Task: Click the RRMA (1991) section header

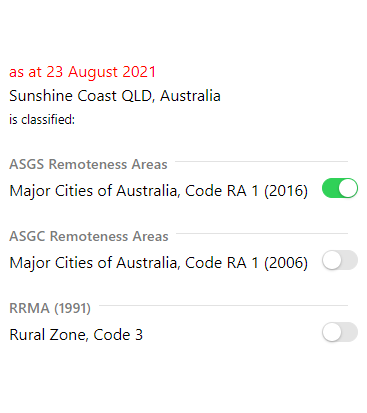Action: click(50, 308)
